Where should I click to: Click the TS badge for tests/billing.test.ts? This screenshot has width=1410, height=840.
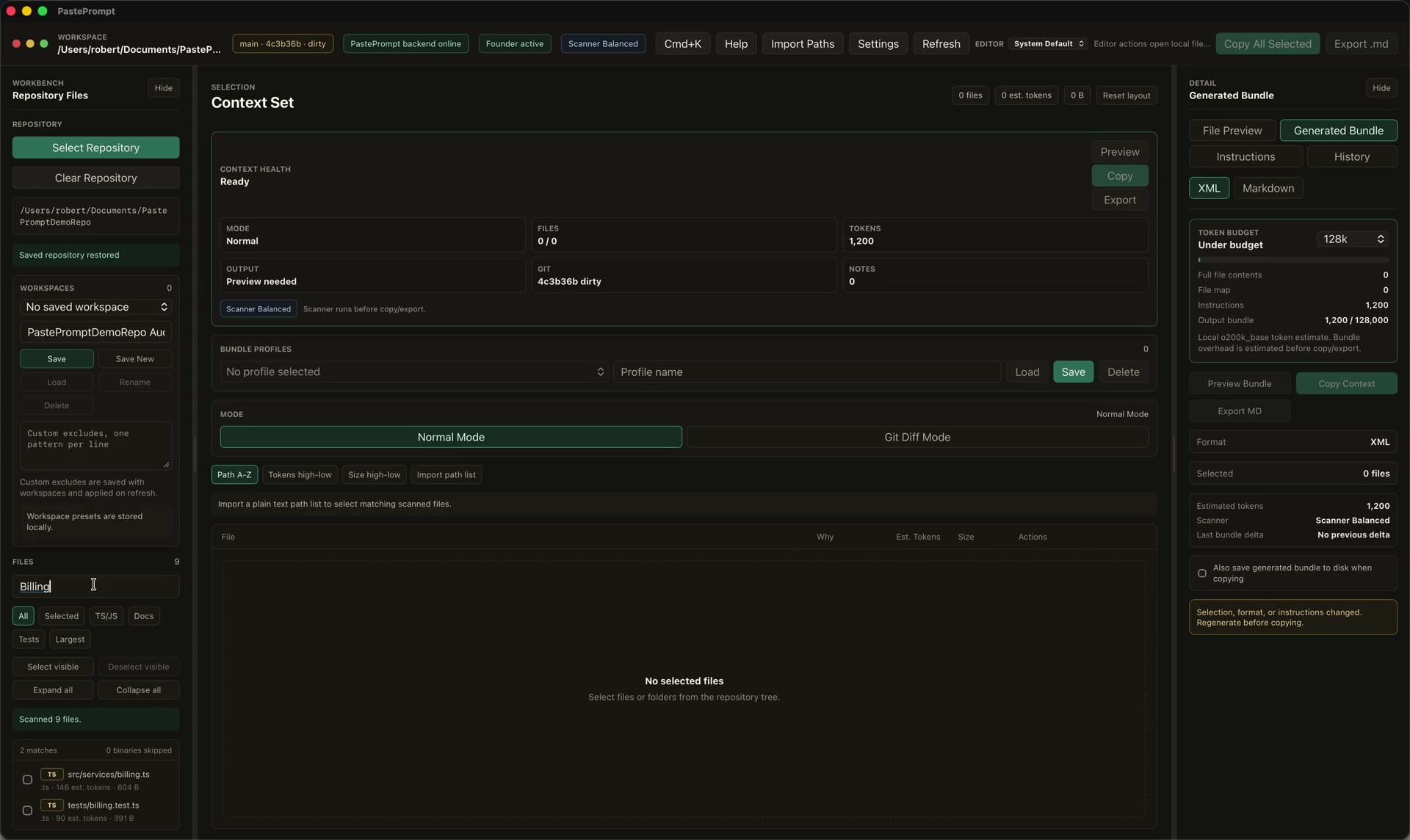click(x=51, y=805)
